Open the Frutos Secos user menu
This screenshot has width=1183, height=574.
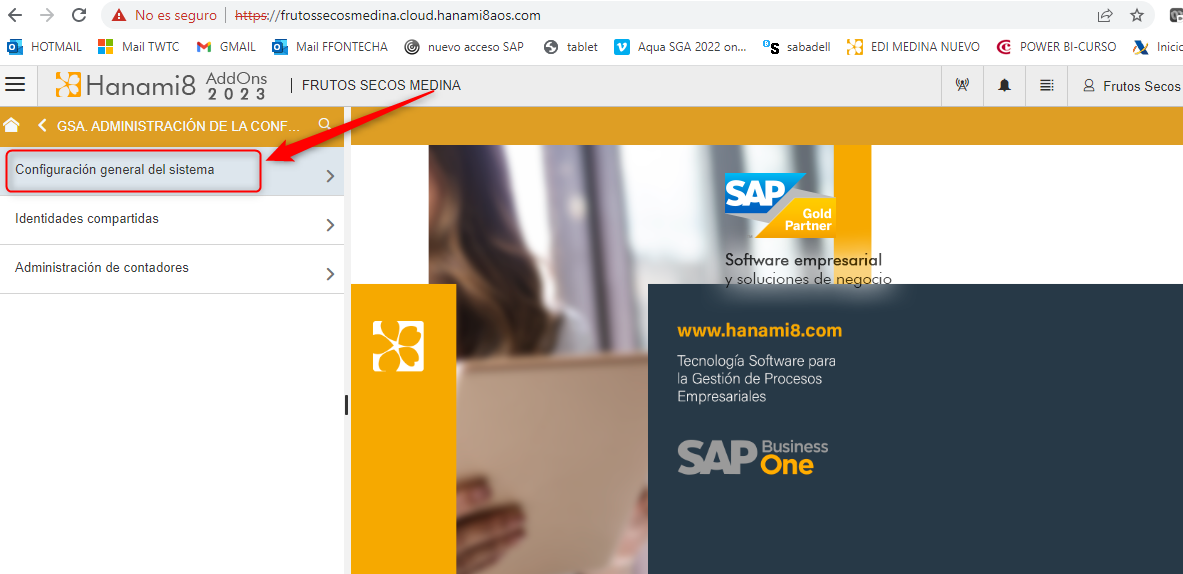point(1132,86)
